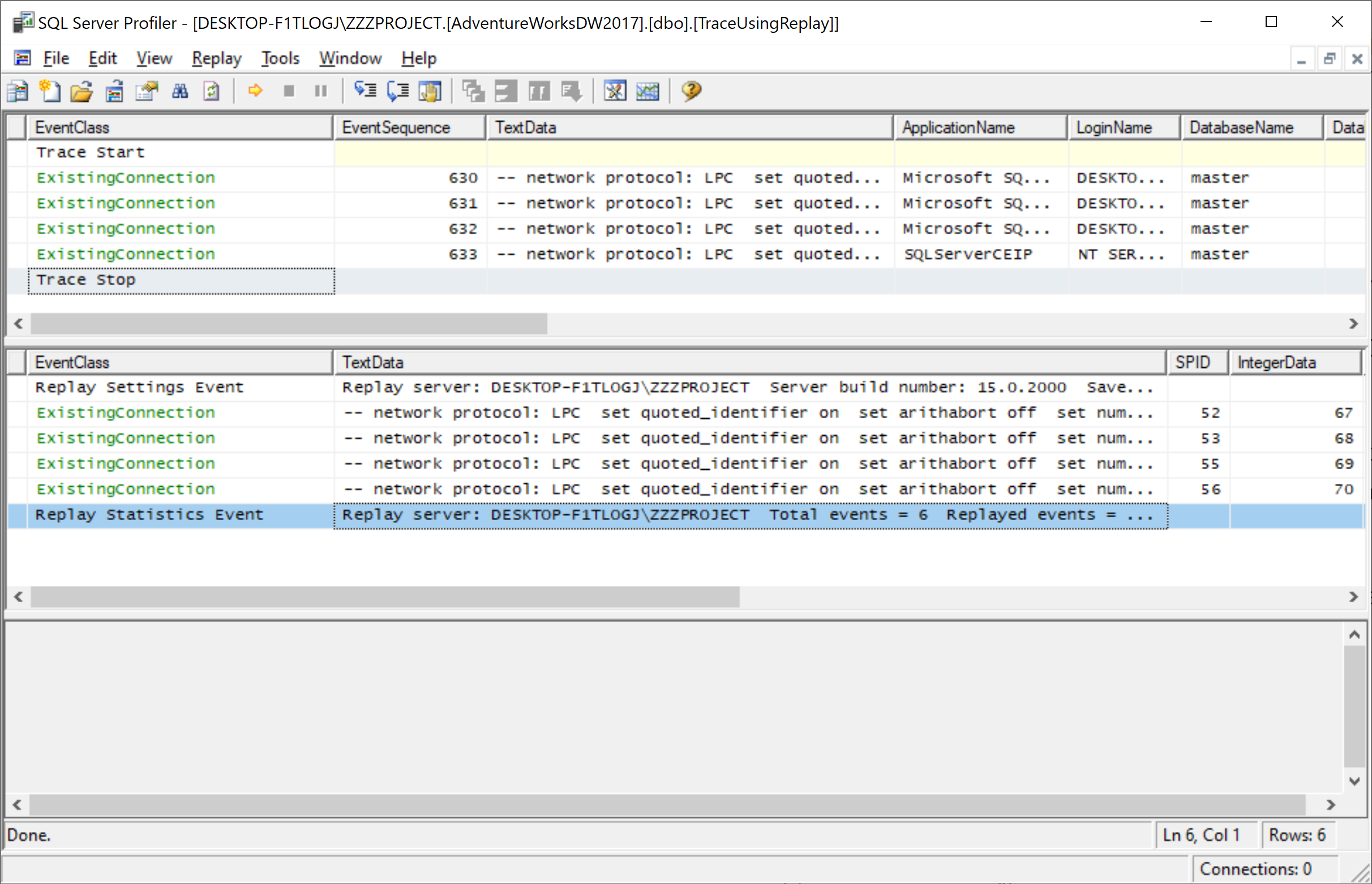Click down arrow of bottom pane scrollbar
1372x884 pixels.
pyautogui.click(x=1354, y=780)
